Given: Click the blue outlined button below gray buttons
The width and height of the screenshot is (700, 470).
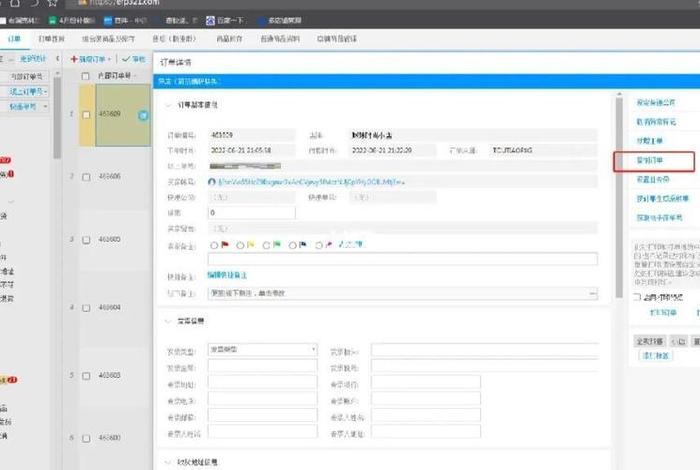Looking at the screenshot, I should (656, 355).
